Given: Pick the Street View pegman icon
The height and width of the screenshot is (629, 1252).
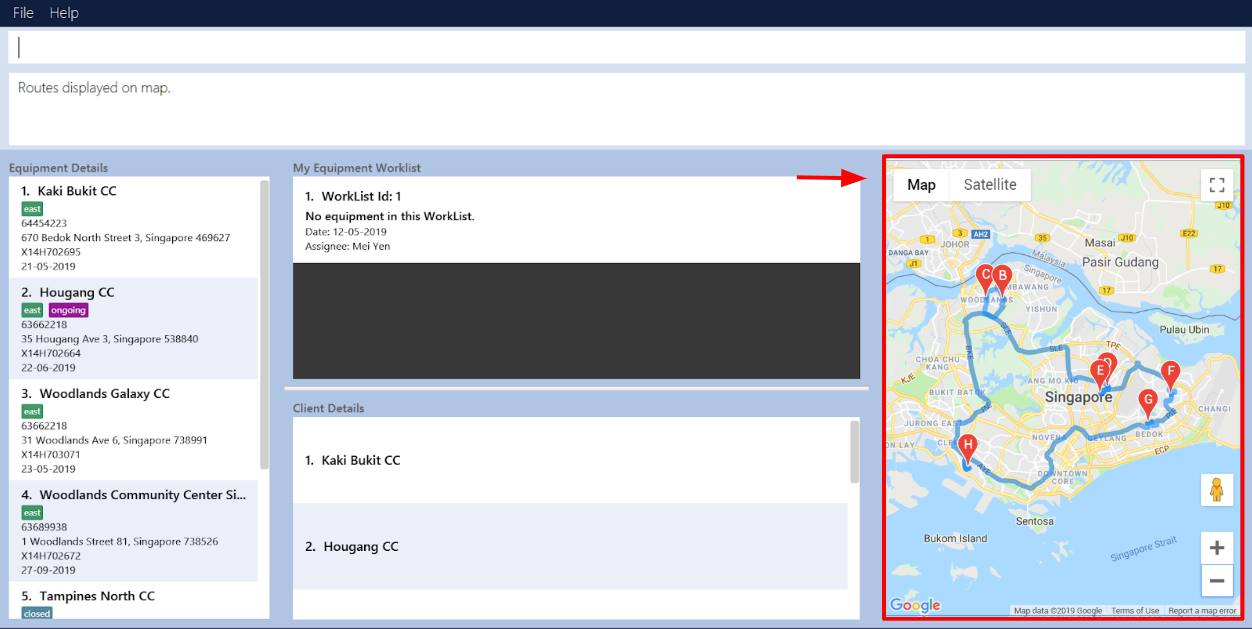Looking at the screenshot, I should click(x=1217, y=490).
